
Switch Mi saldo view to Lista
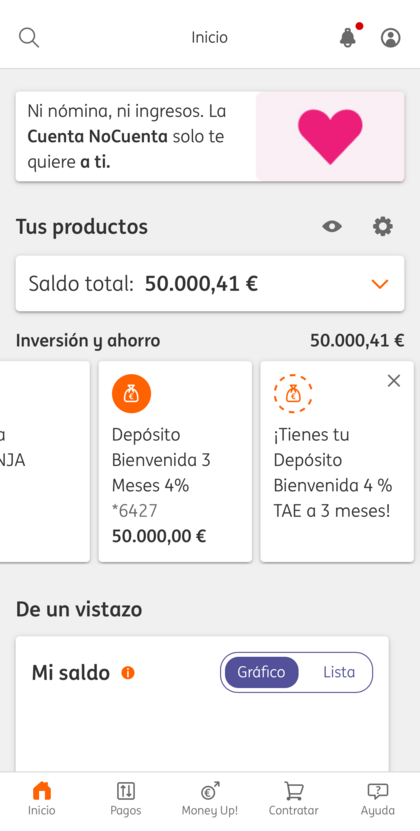tap(339, 672)
